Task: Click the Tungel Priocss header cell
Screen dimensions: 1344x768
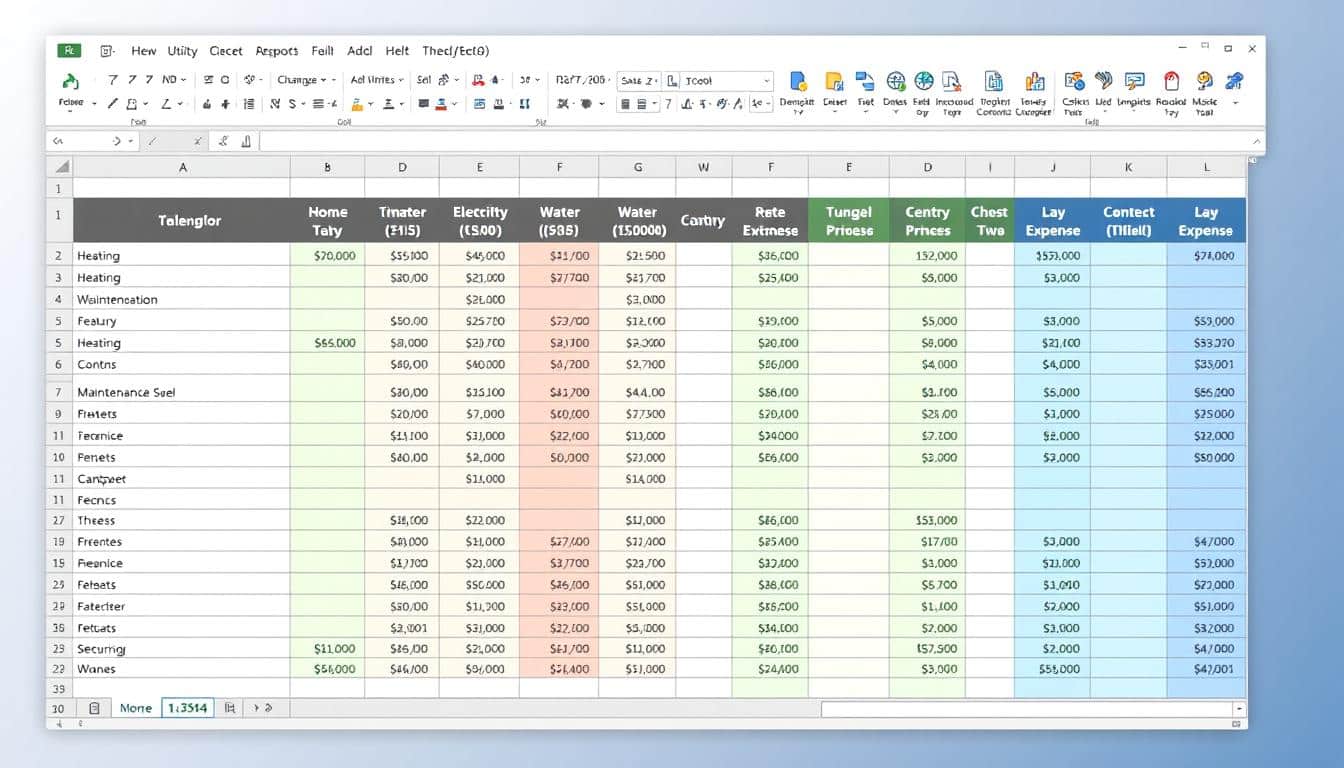Action: coord(849,221)
